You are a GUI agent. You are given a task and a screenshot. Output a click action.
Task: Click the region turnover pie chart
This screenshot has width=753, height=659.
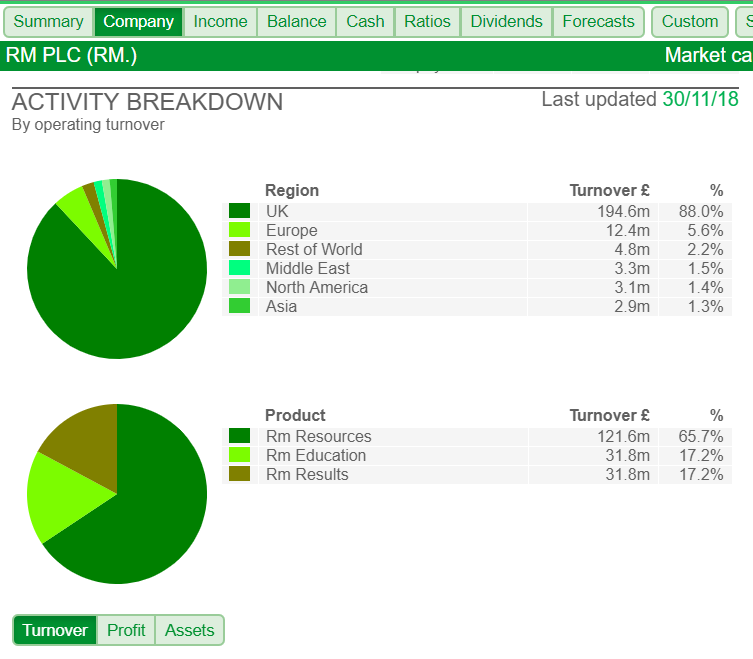pos(117,269)
